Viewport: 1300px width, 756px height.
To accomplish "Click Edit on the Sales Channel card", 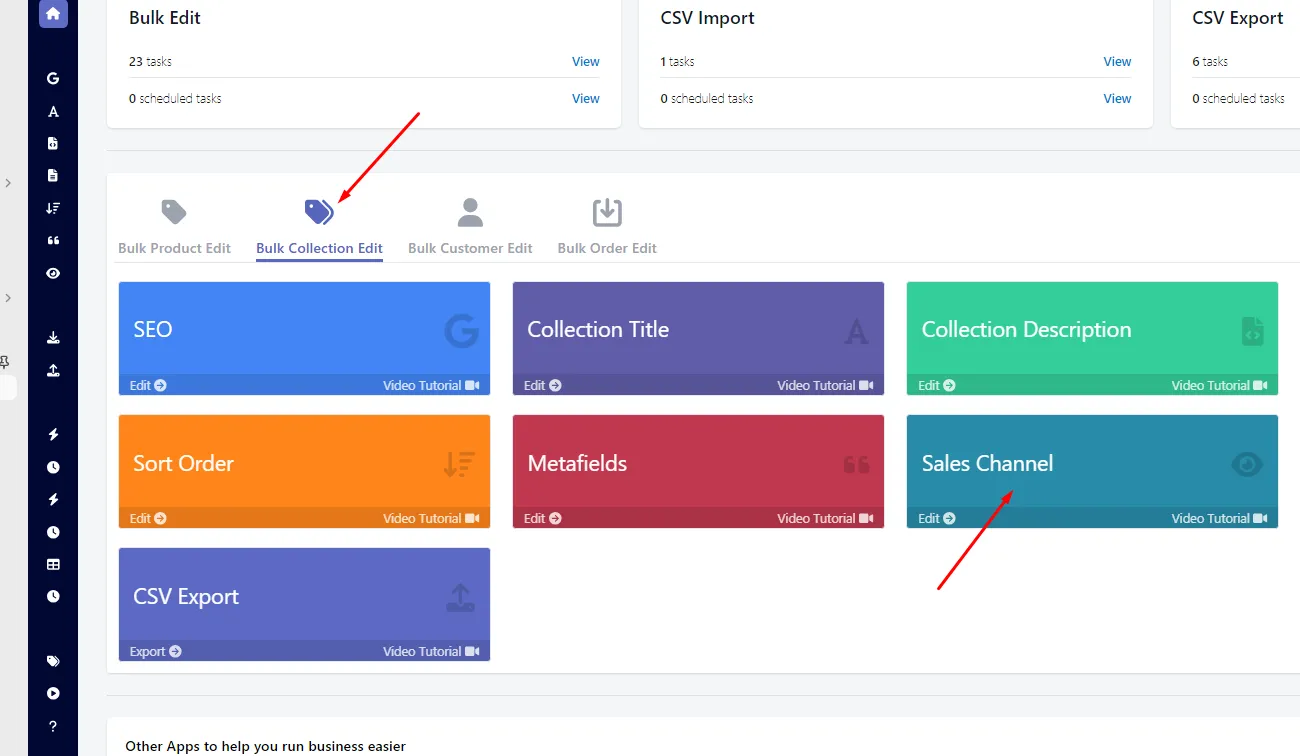I will [x=936, y=518].
